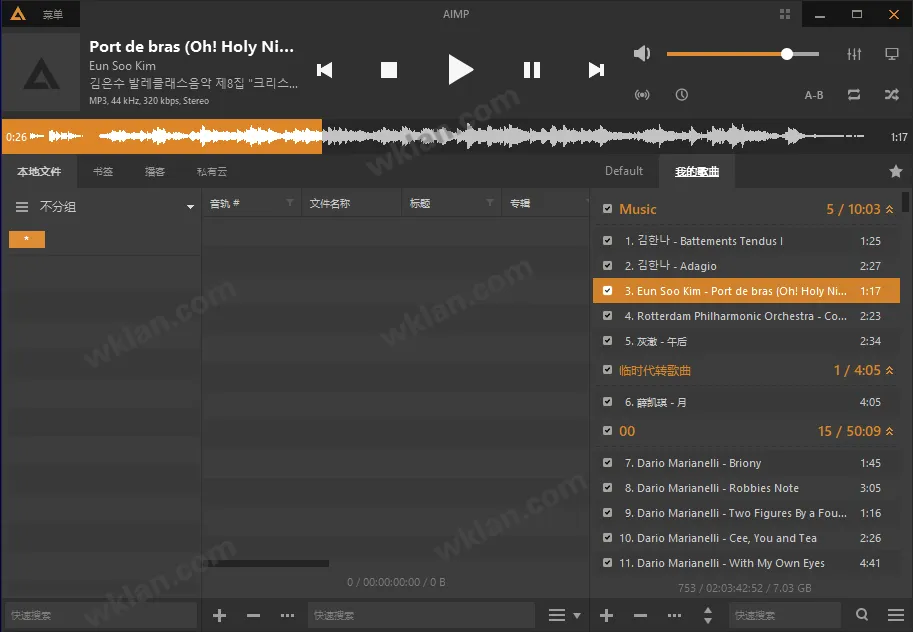Switch to the 私有云 tab
The image size is (913, 632).
pos(212,171)
